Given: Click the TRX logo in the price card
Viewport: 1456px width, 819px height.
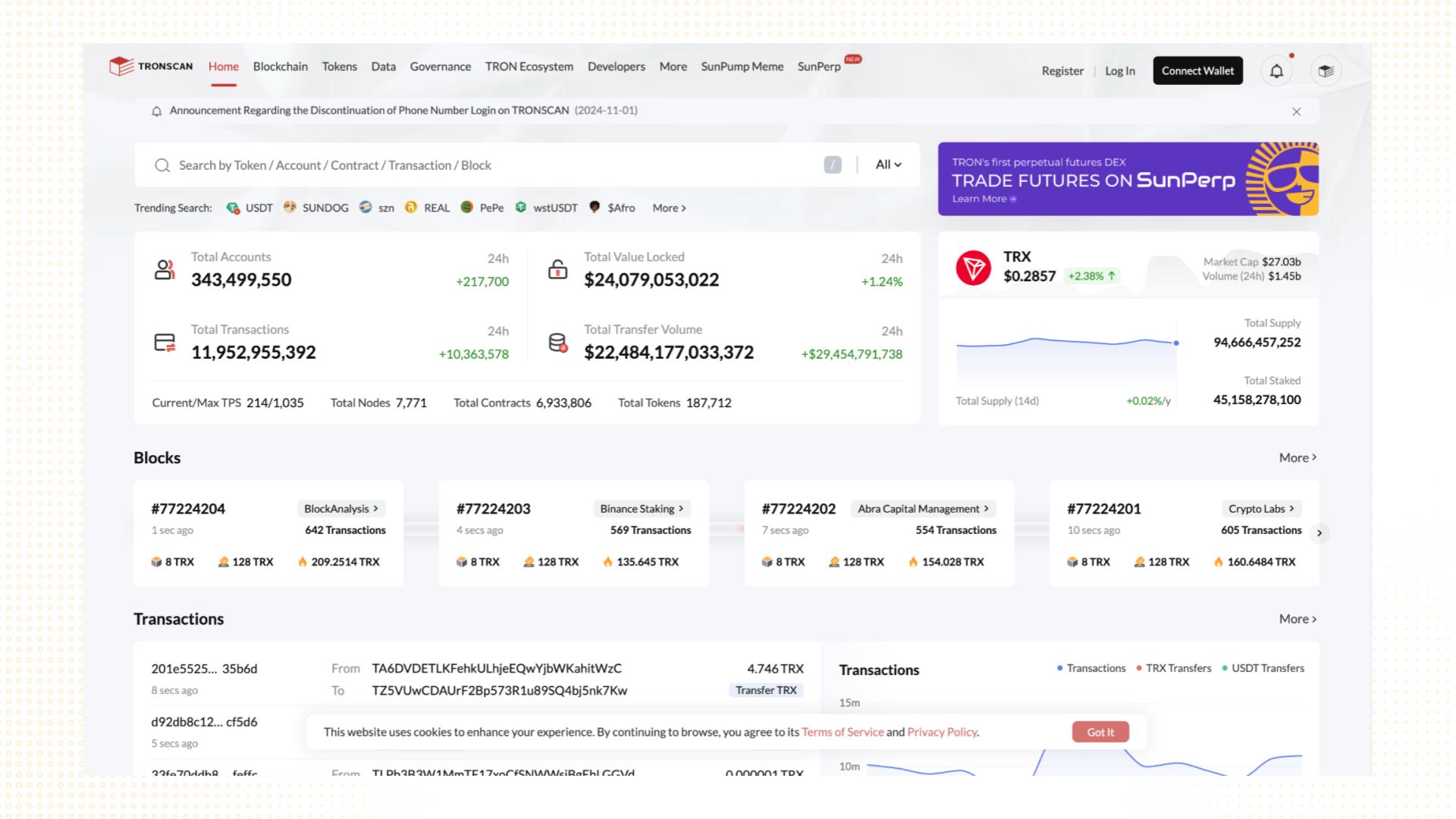Looking at the screenshot, I should tap(973, 266).
